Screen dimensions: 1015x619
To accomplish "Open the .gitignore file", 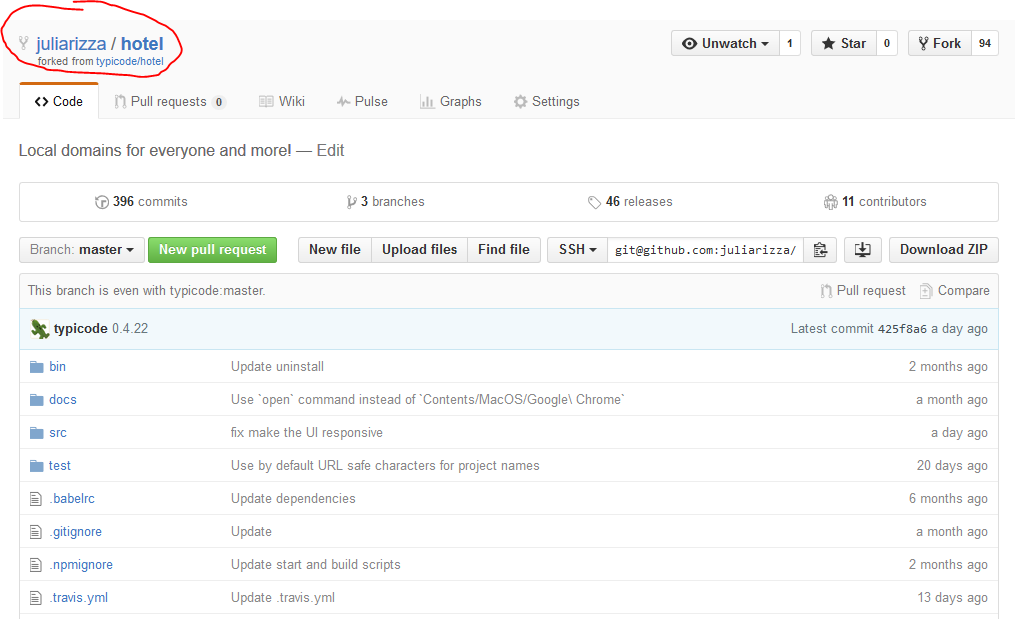I will [x=76, y=532].
